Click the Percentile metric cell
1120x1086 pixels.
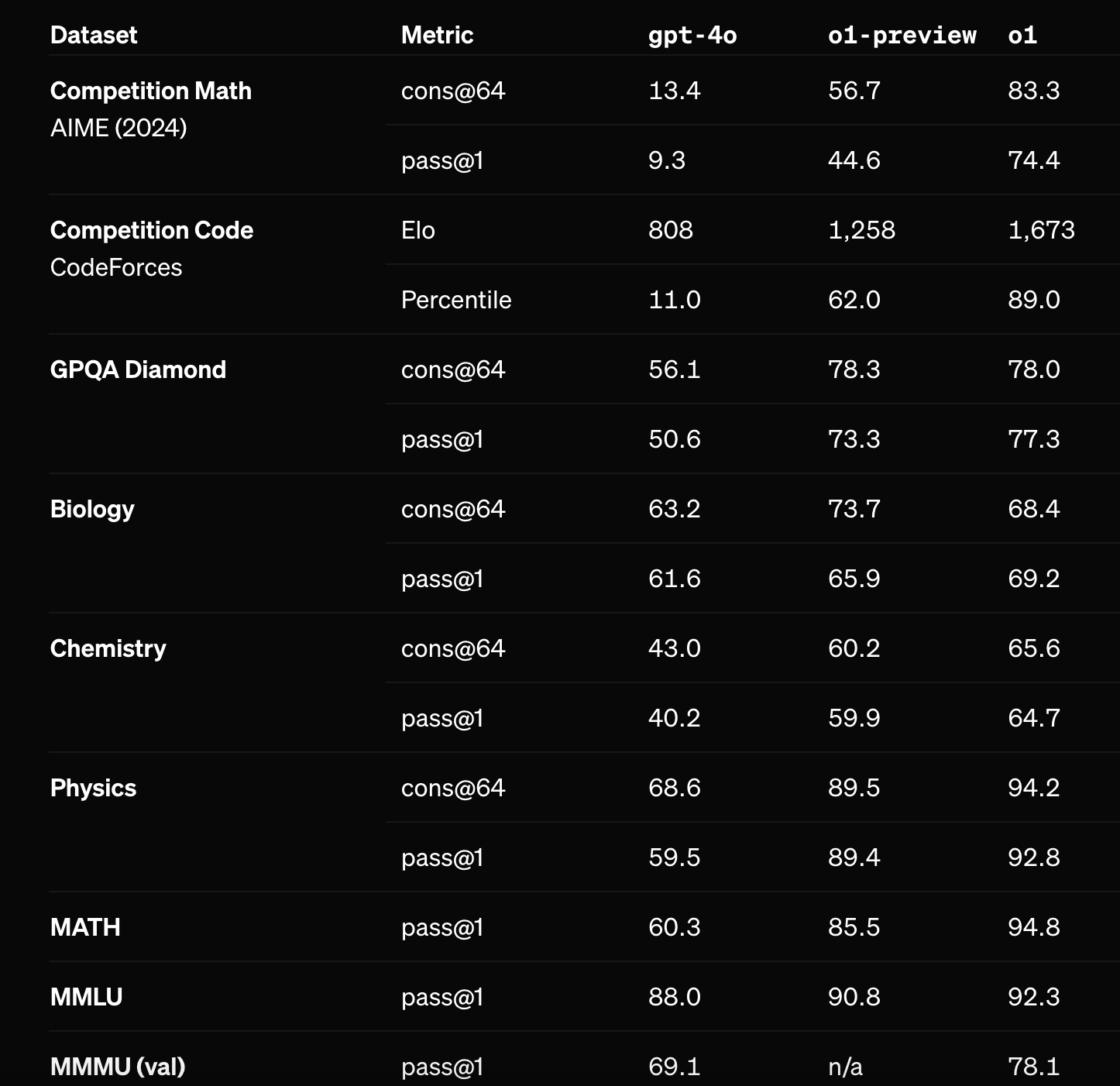455,300
